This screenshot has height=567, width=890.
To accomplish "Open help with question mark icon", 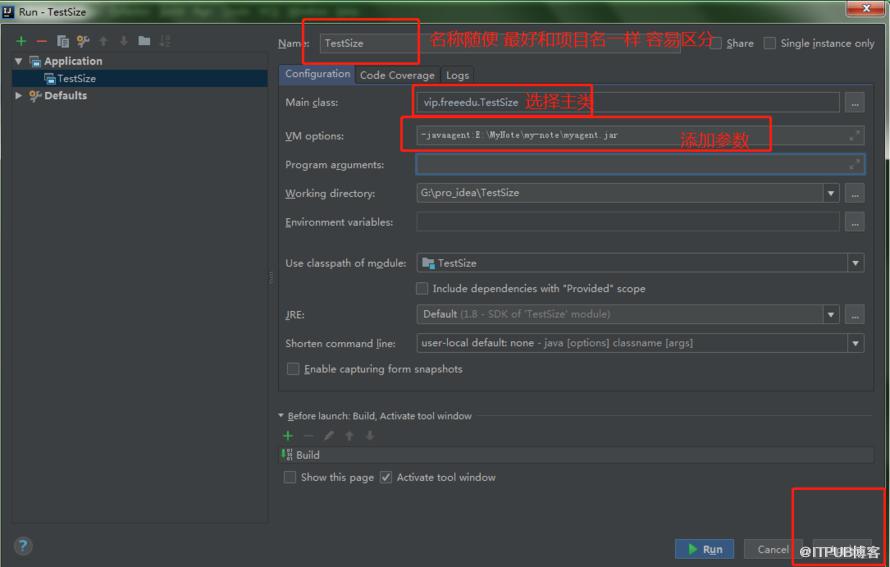I will [23, 546].
